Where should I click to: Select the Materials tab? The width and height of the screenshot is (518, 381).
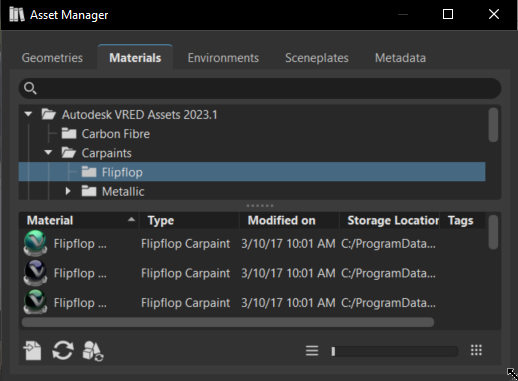click(135, 58)
